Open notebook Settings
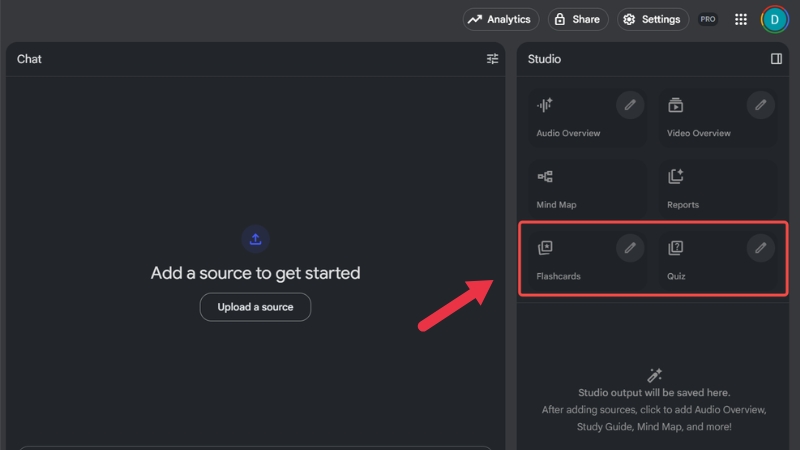This screenshot has height=450, width=800. coord(651,19)
